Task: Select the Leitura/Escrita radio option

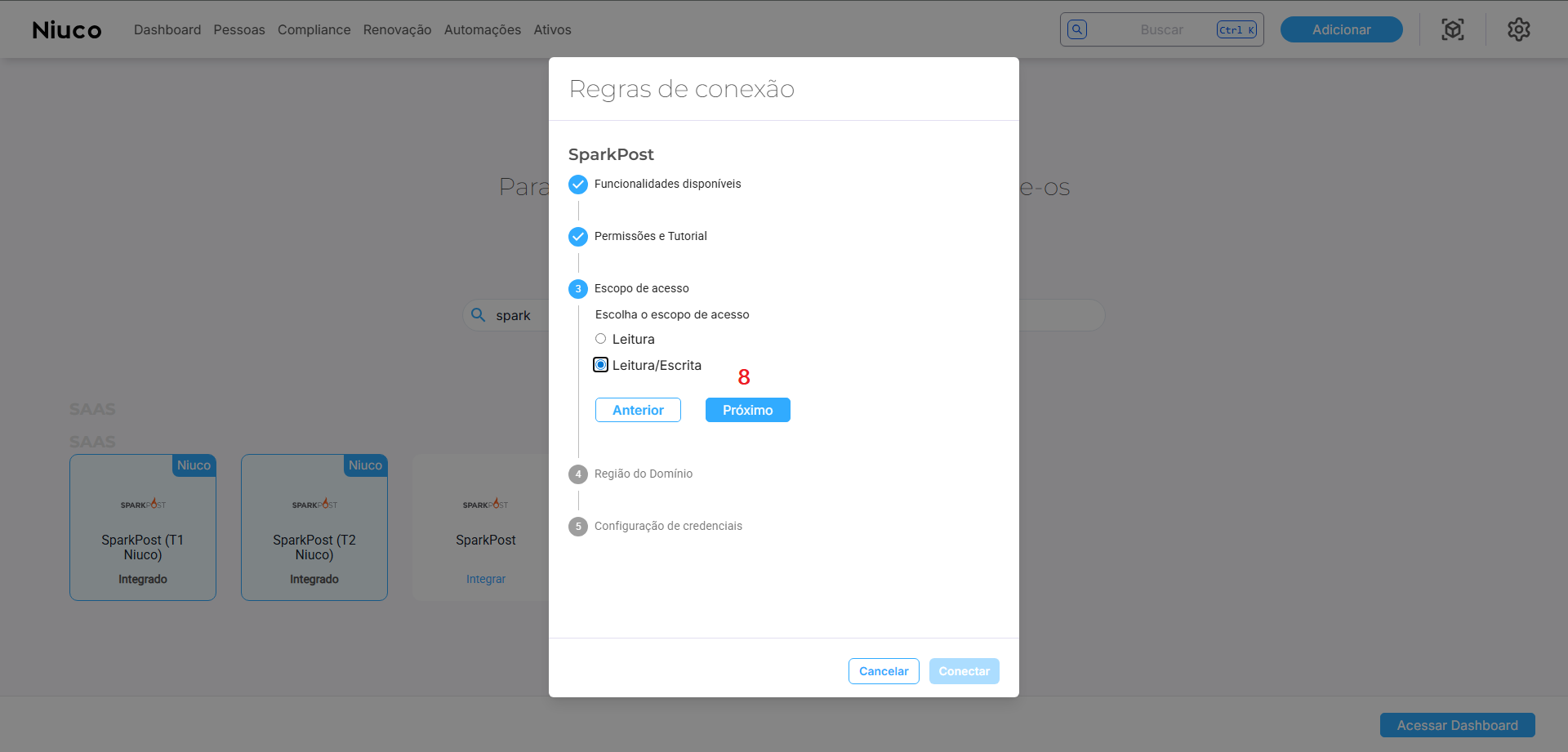Action: point(600,365)
